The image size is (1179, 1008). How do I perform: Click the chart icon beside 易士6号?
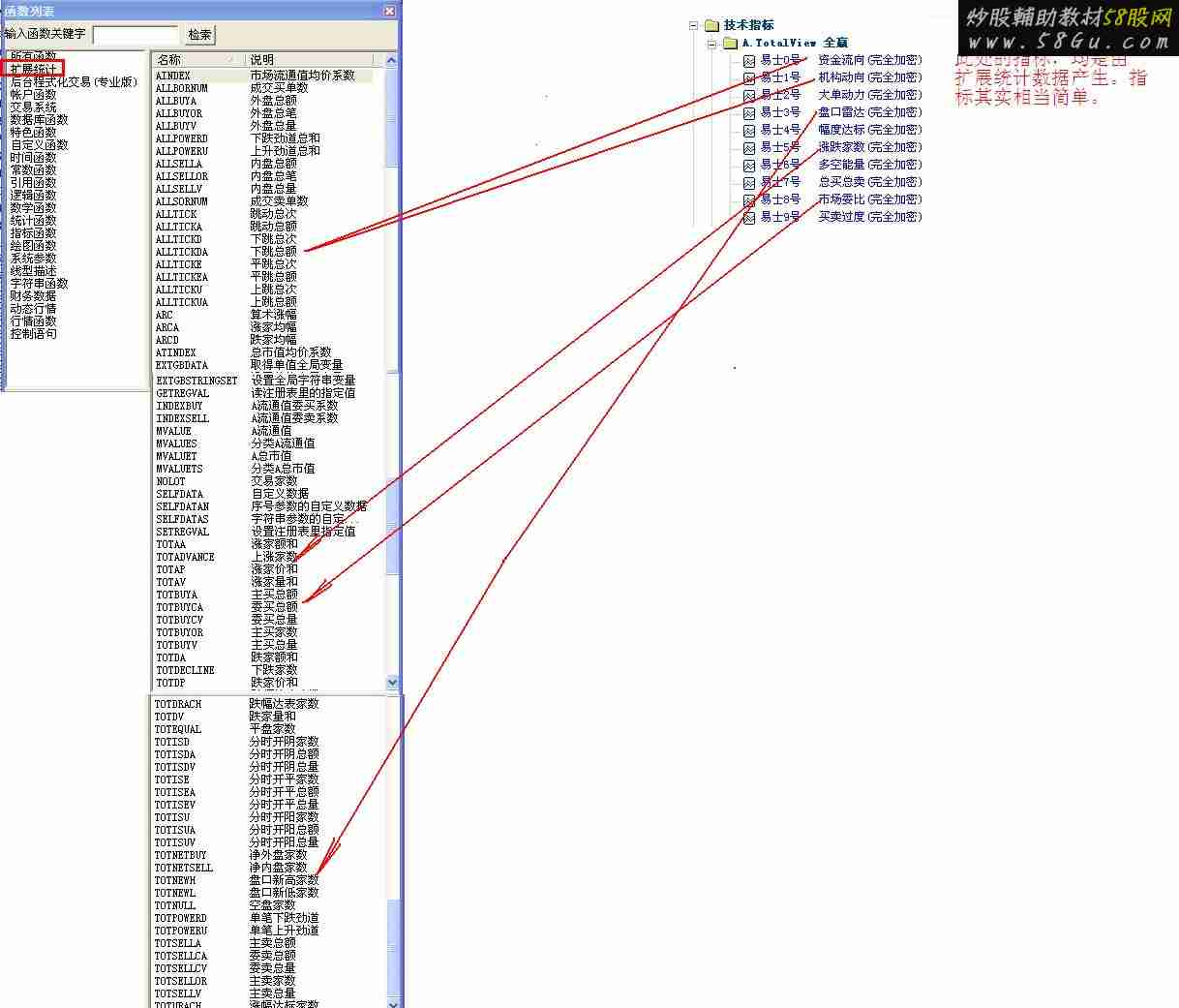coord(748,165)
